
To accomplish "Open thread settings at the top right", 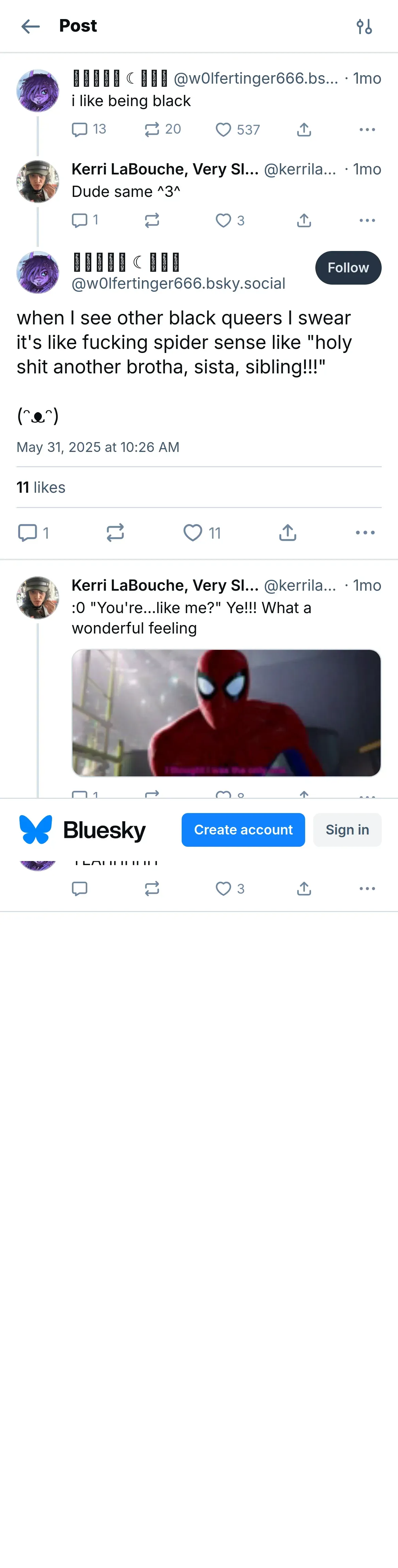I will 364,26.
